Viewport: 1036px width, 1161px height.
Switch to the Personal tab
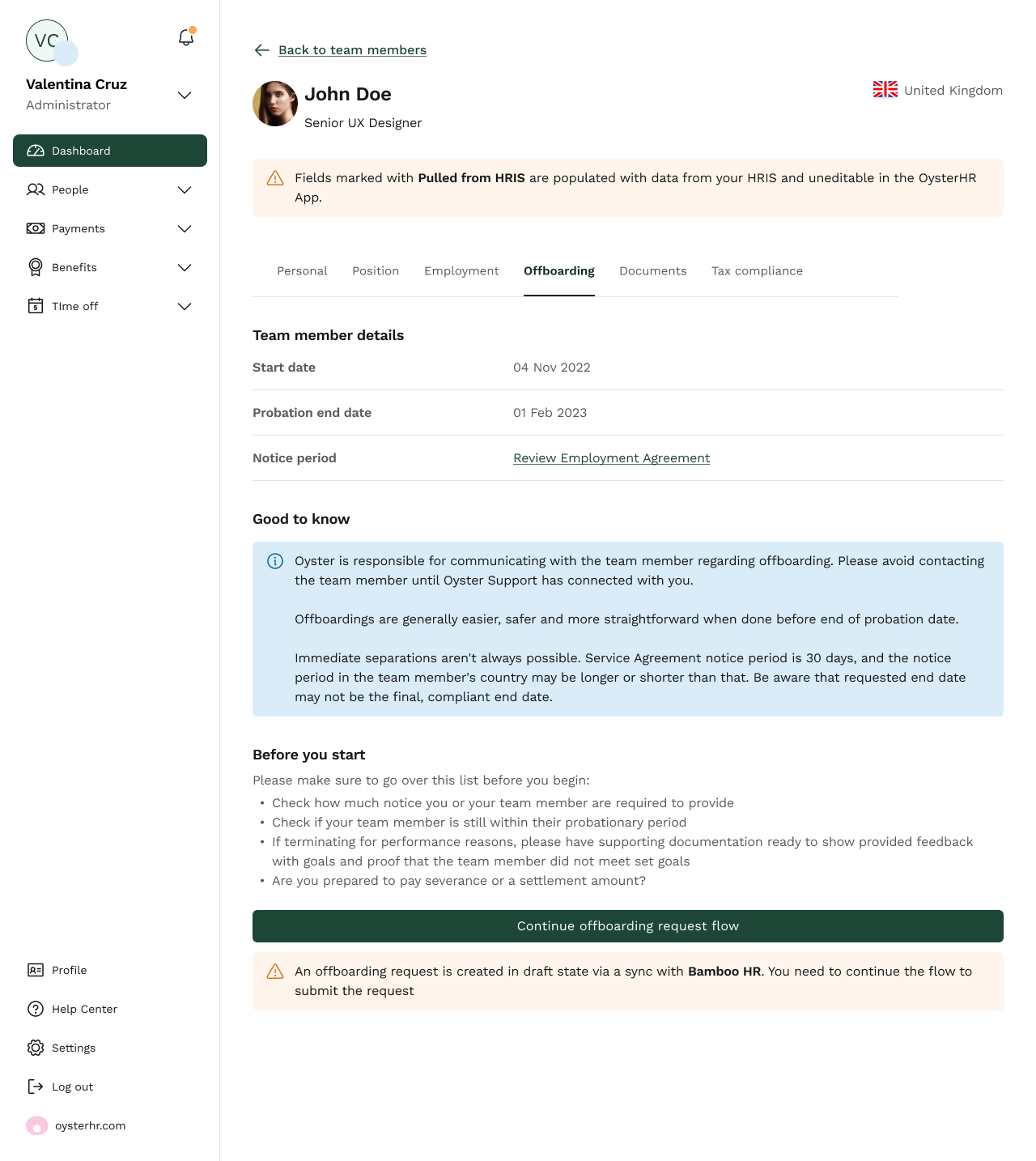tap(302, 271)
